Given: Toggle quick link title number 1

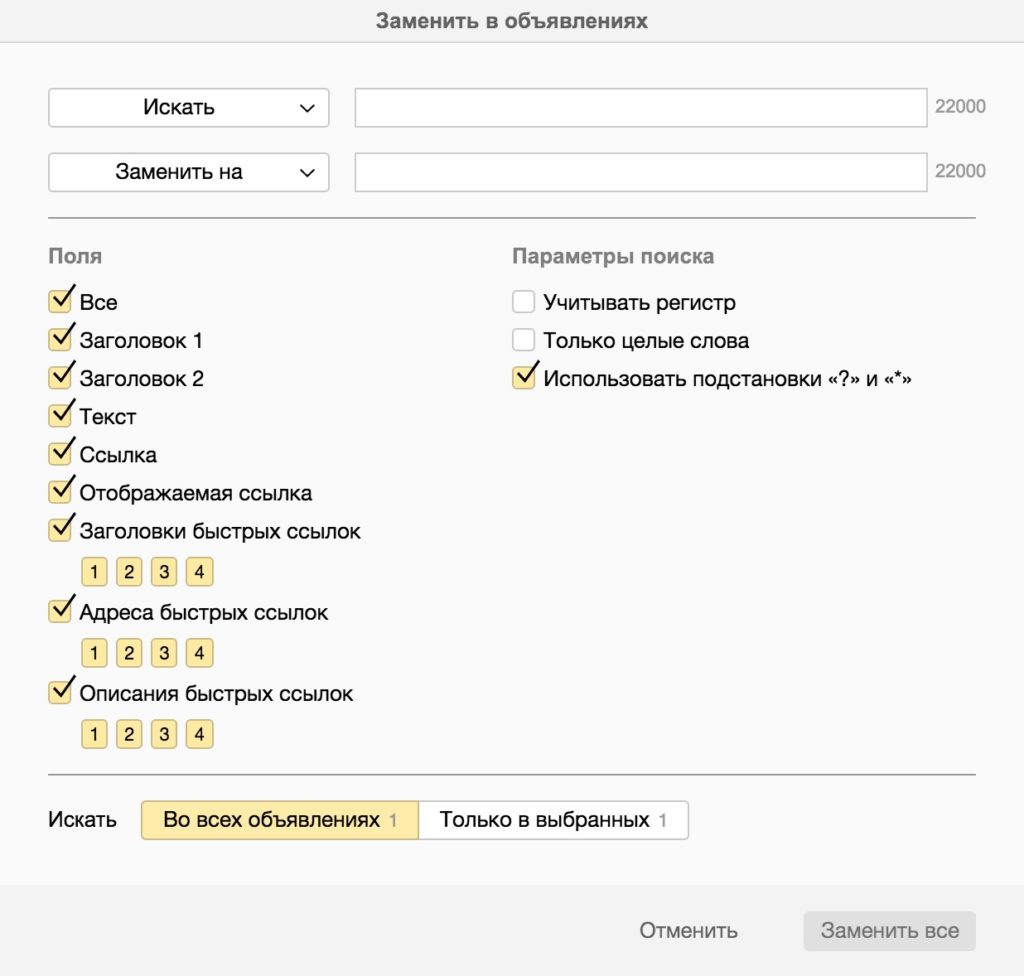Looking at the screenshot, I should tap(94, 573).
